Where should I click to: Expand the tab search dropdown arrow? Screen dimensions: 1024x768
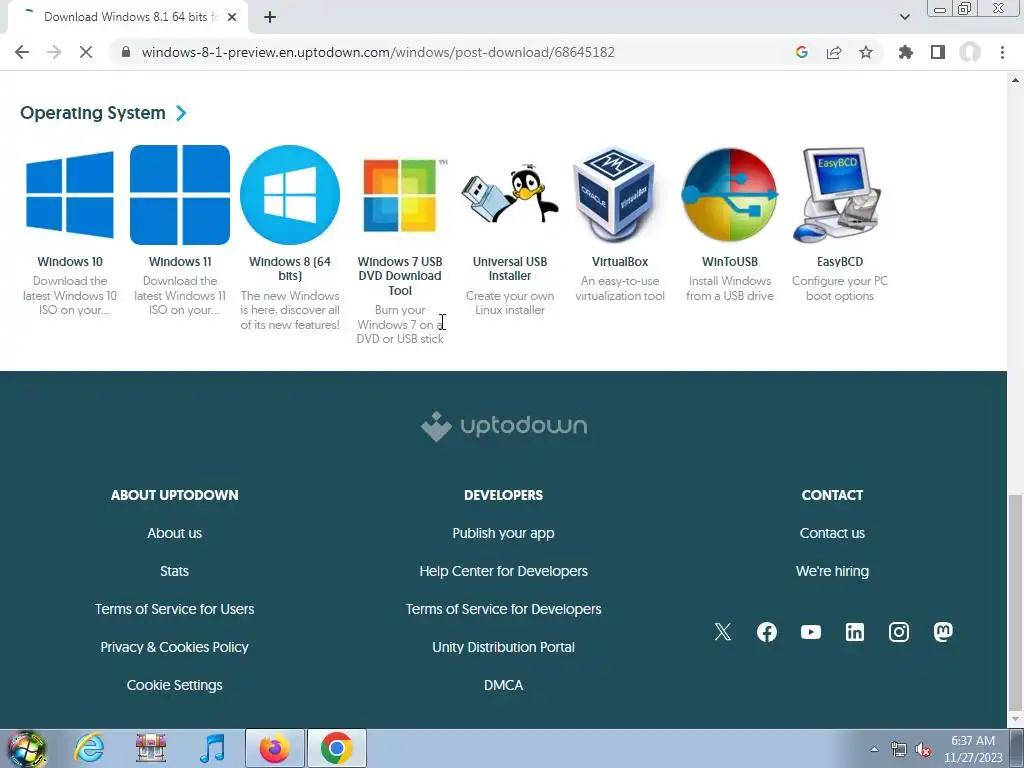tap(904, 17)
